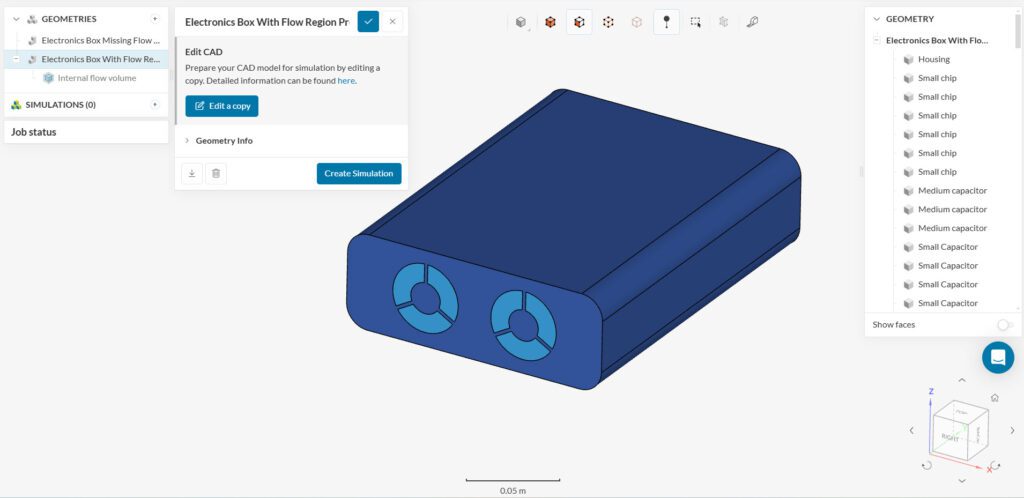Collapse the GEOMETRIES section chevron
Viewport: 1024px width, 498px height.
pos(16,19)
